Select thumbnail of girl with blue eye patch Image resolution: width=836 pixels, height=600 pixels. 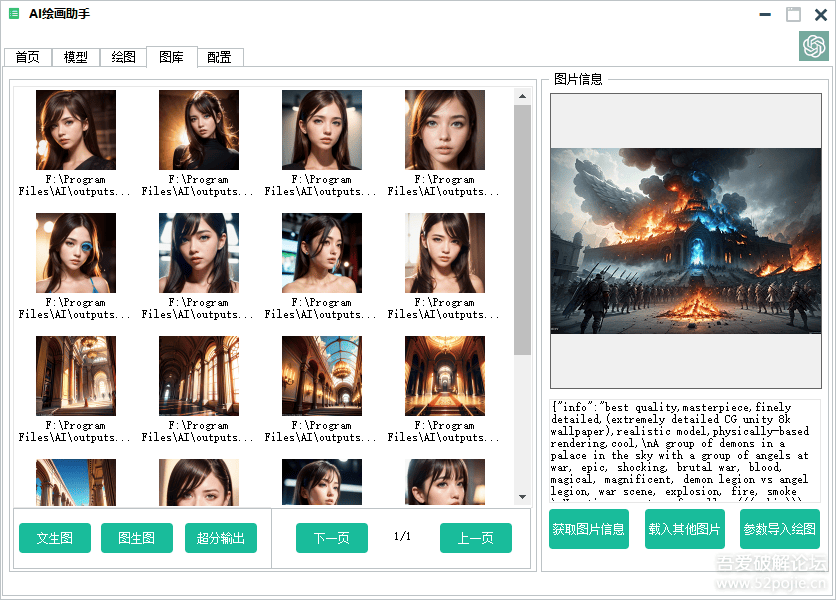coord(76,253)
